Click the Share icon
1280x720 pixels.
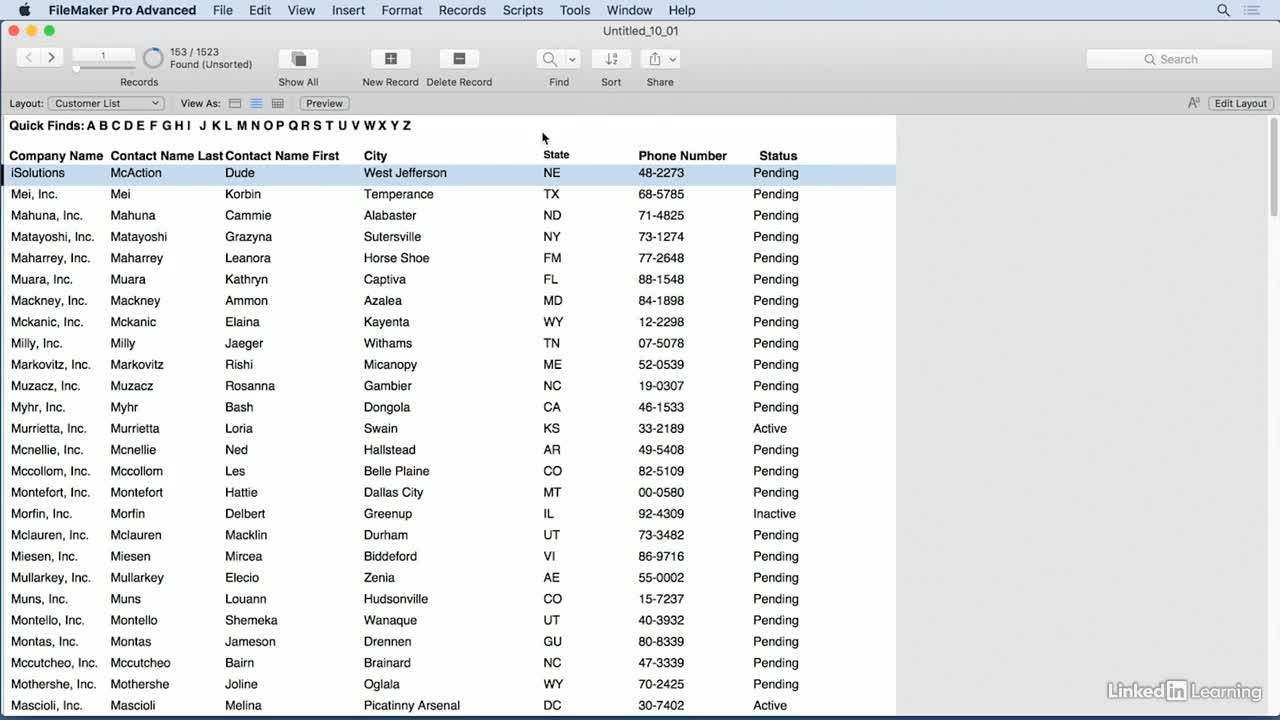654,59
